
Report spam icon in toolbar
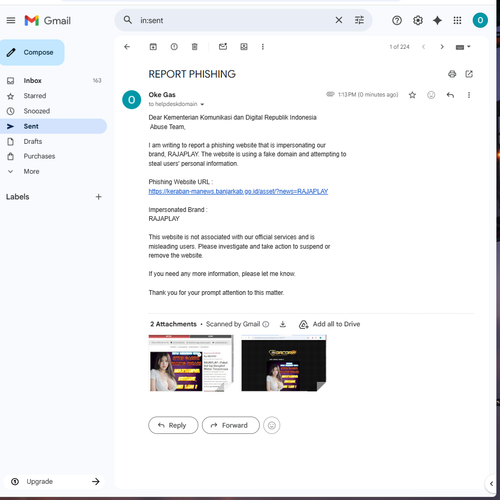[174, 47]
